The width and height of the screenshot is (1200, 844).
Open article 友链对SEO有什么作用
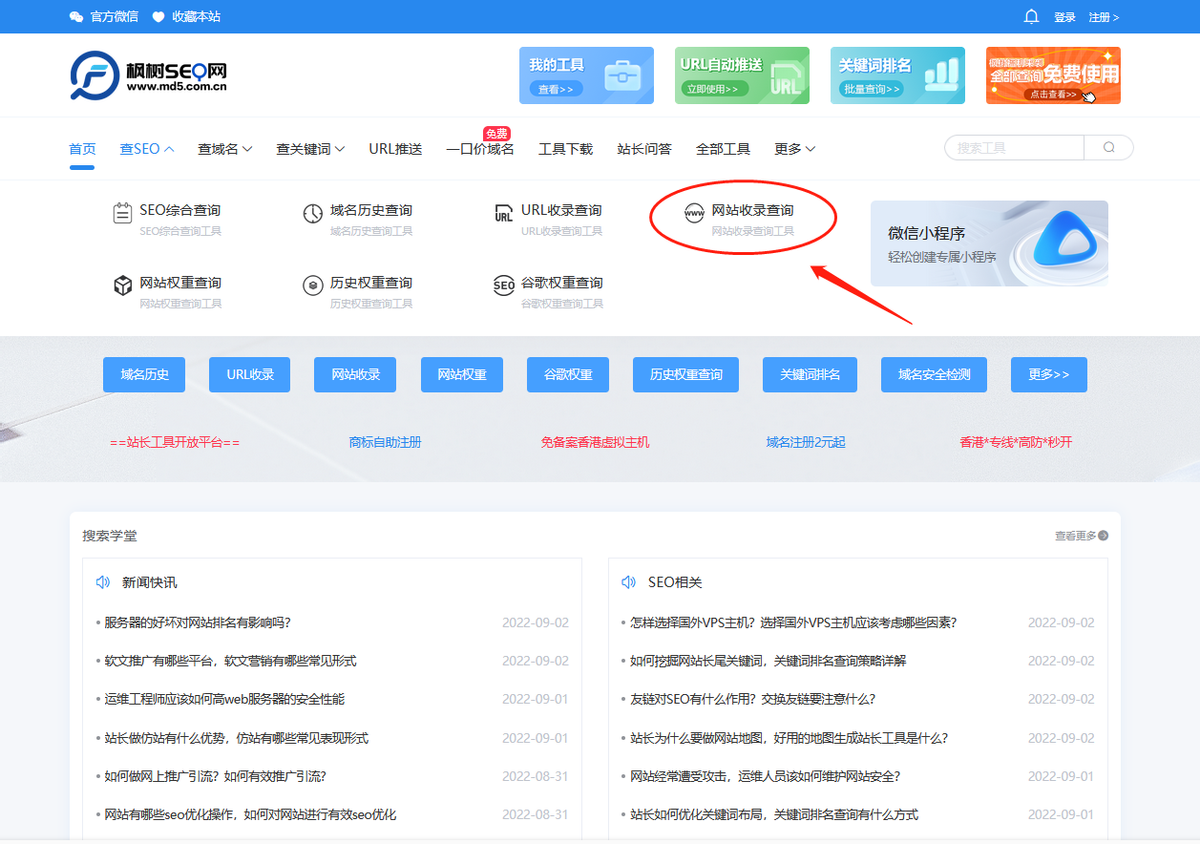tap(753, 699)
